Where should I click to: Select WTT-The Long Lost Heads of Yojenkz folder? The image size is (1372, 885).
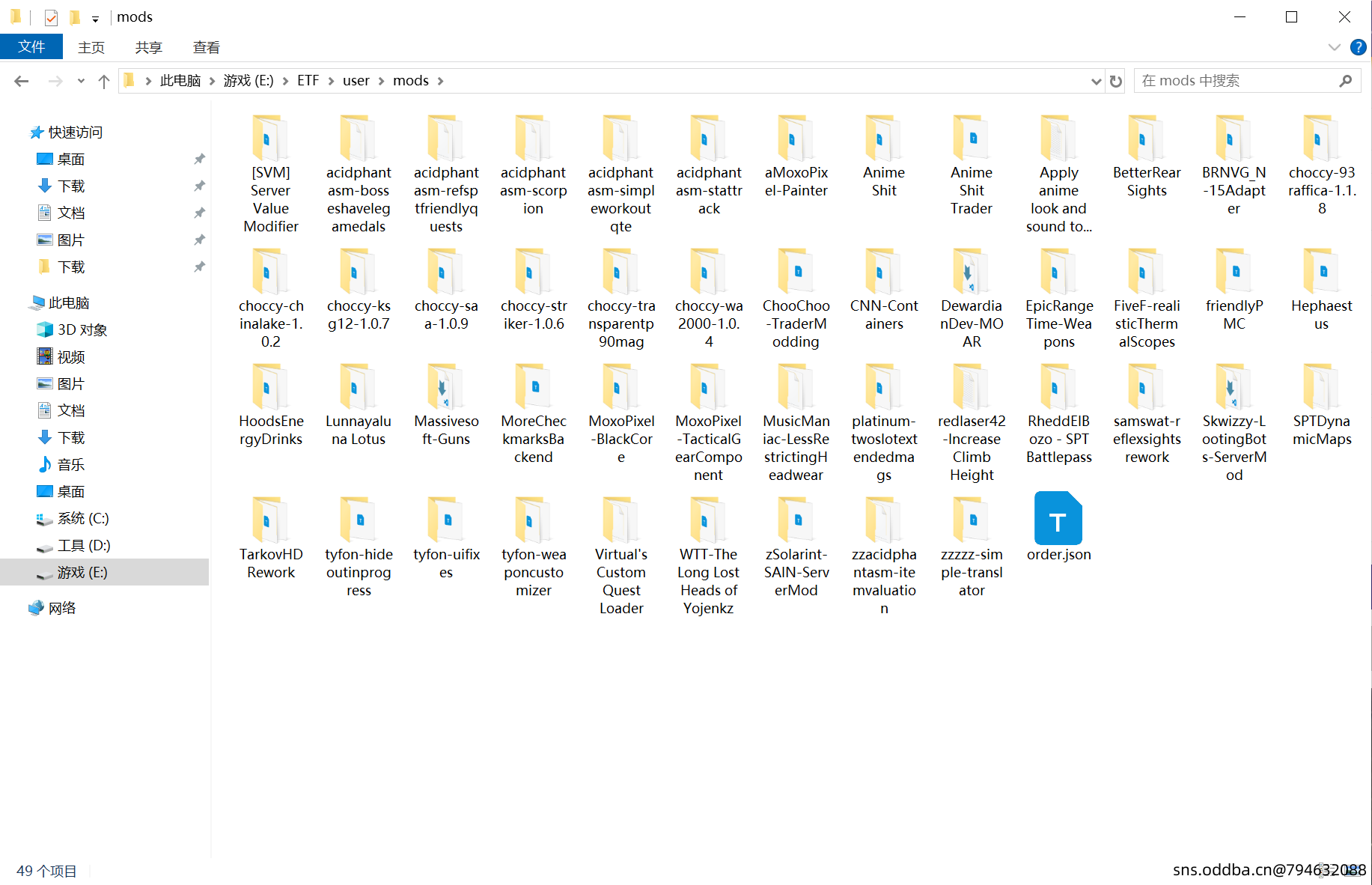pyautogui.click(x=709, y=556)
